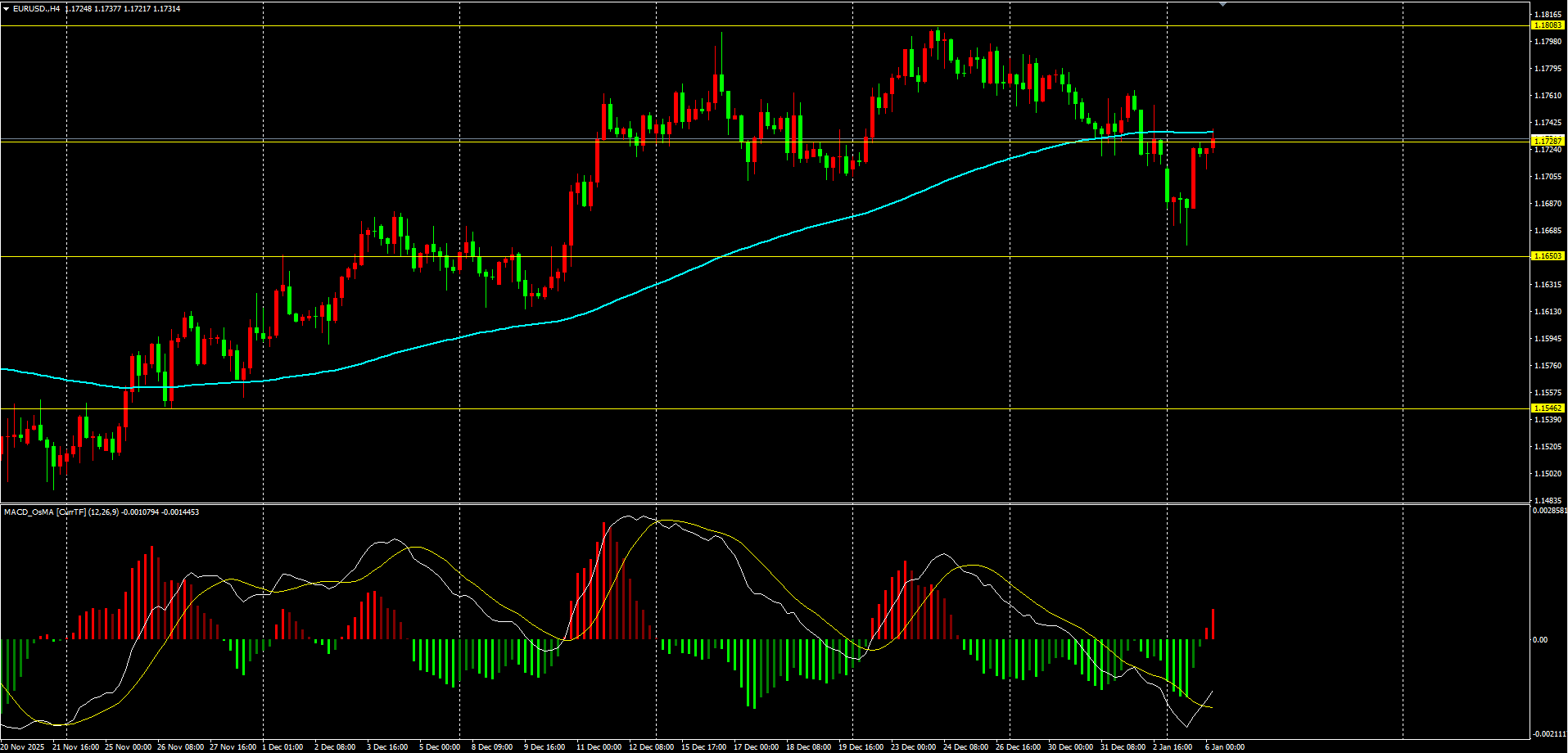
Task: Open the dropdown arrow beside EURUSD.,H4
Action: point(7,9)
